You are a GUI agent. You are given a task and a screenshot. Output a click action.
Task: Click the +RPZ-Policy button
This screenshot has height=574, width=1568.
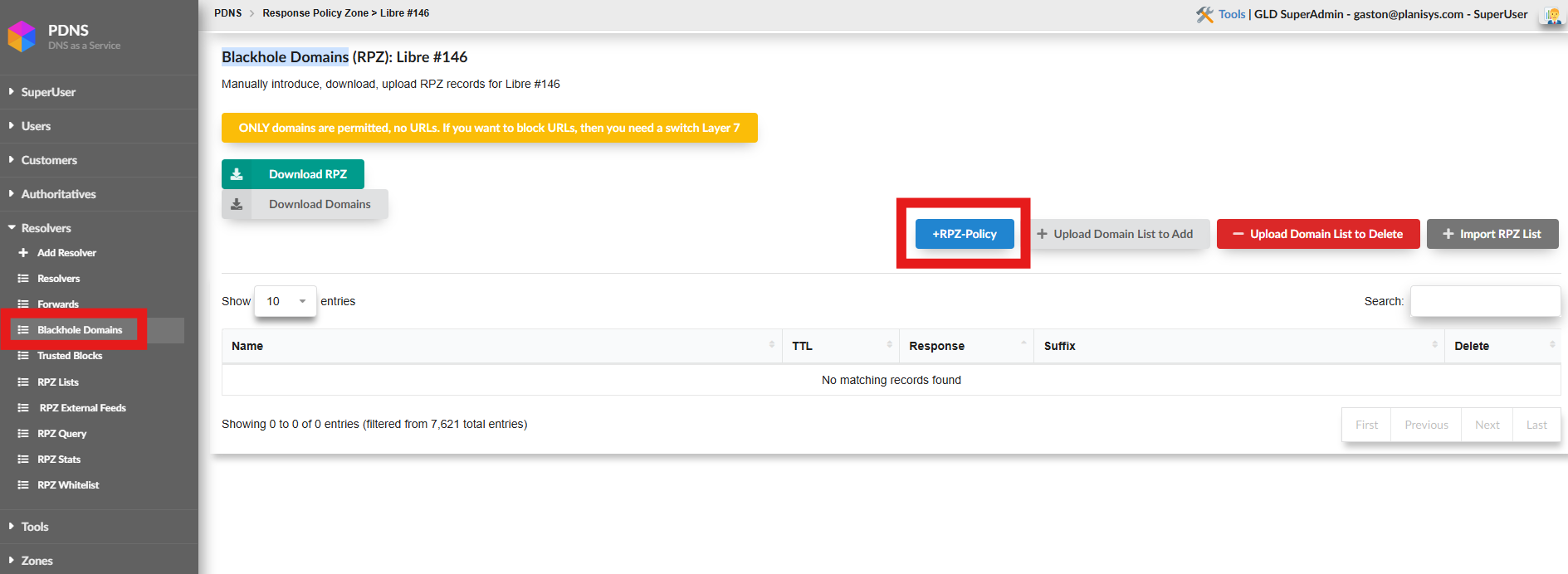point(964,234)
